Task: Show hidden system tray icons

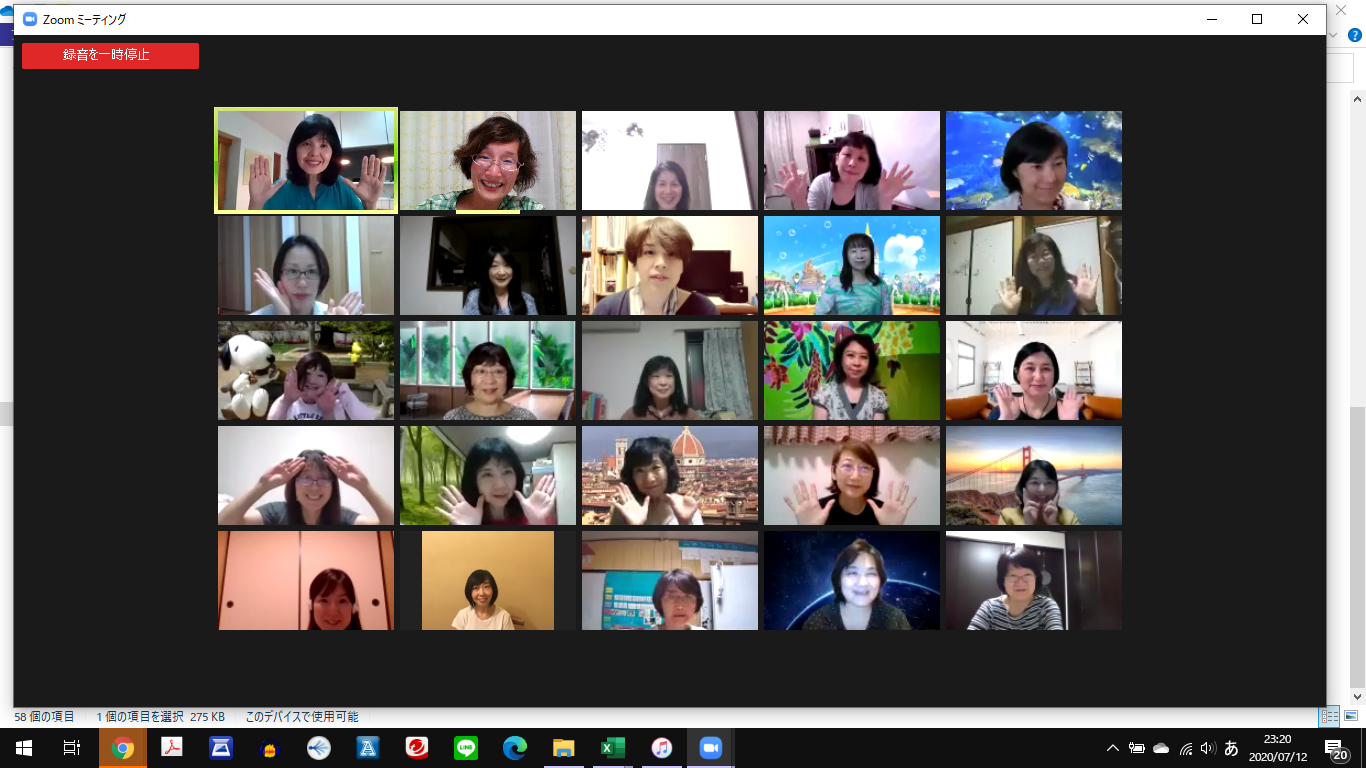Action: [1112, 748]
